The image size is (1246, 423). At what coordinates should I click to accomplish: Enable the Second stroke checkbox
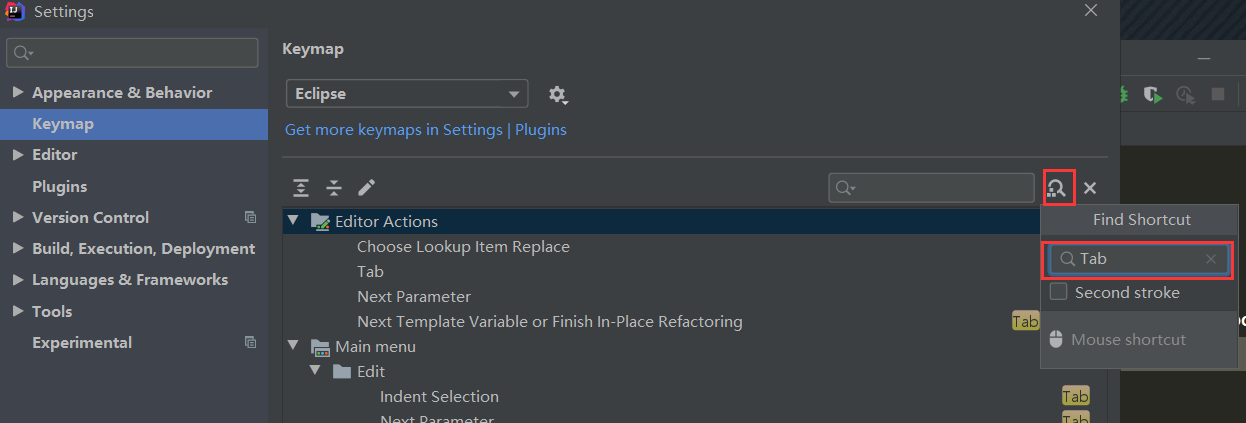(1058, 292)
